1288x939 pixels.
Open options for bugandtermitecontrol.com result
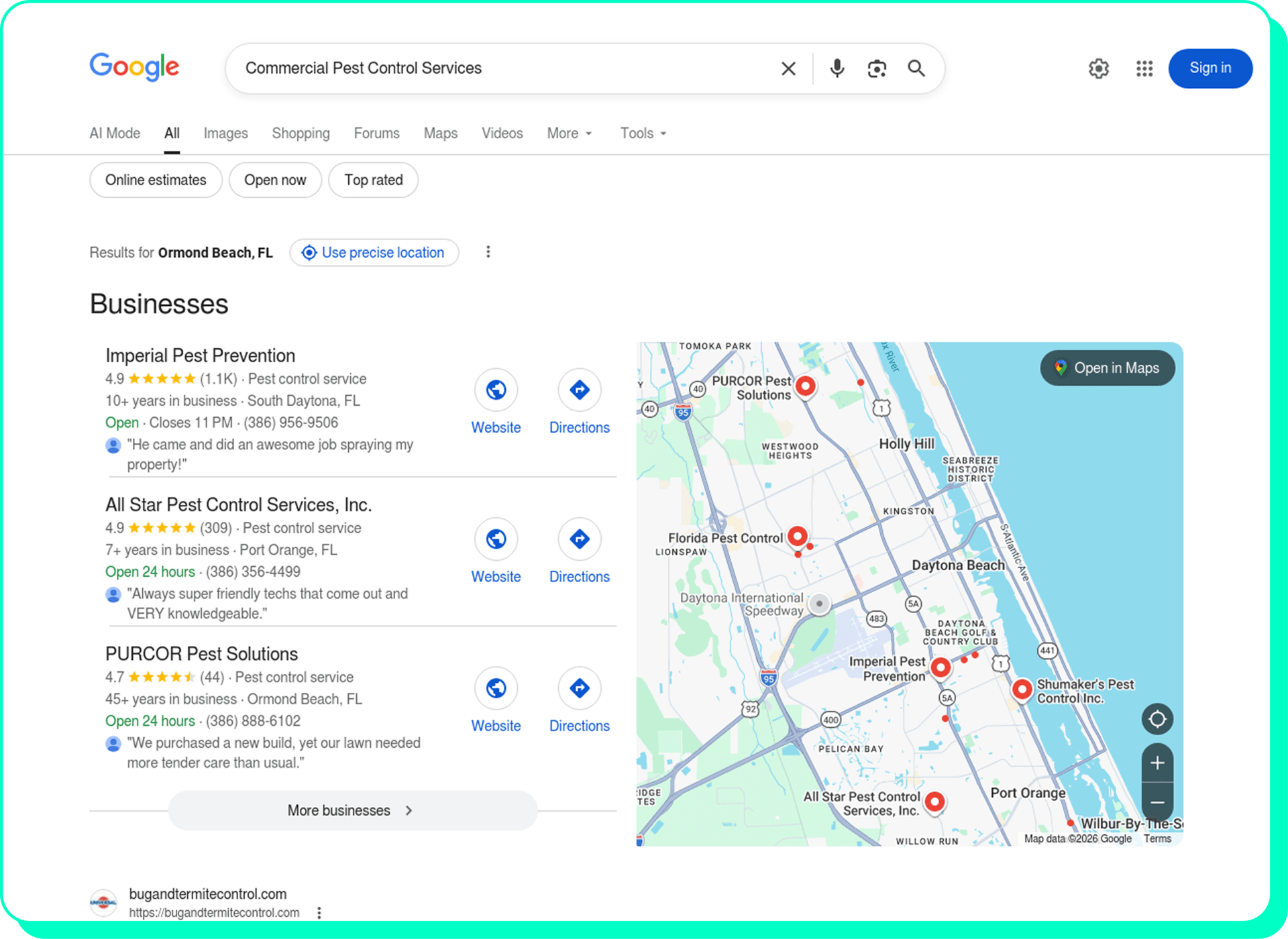pos(319,913)
